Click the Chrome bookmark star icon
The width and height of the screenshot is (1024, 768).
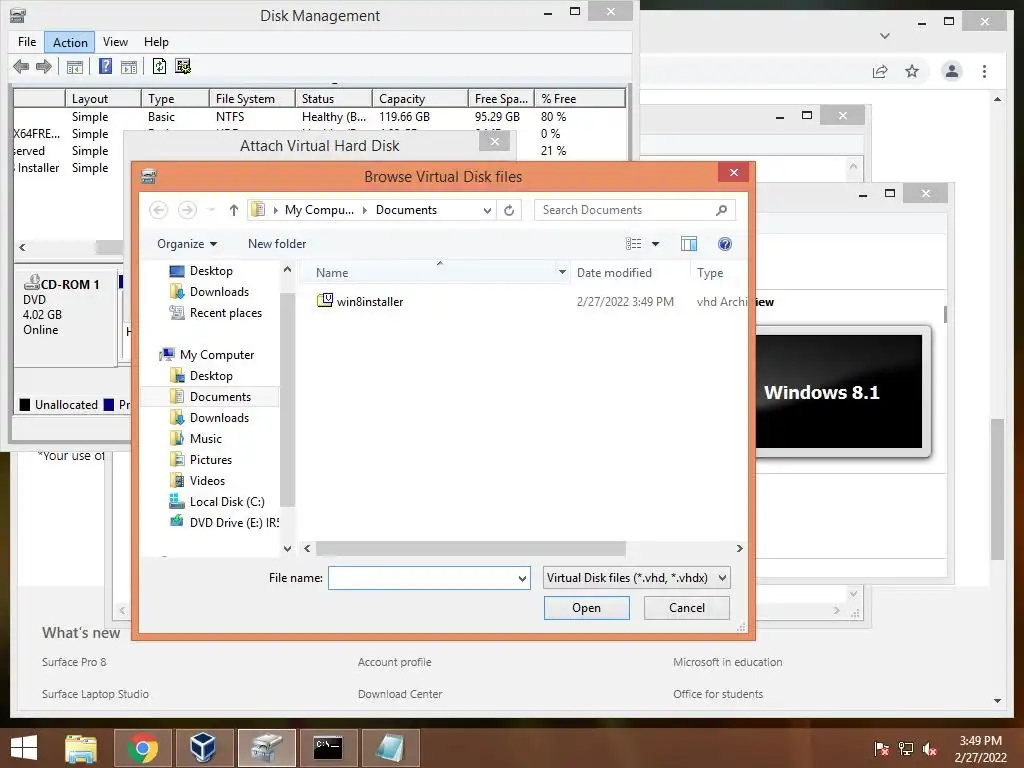point(912,71)
